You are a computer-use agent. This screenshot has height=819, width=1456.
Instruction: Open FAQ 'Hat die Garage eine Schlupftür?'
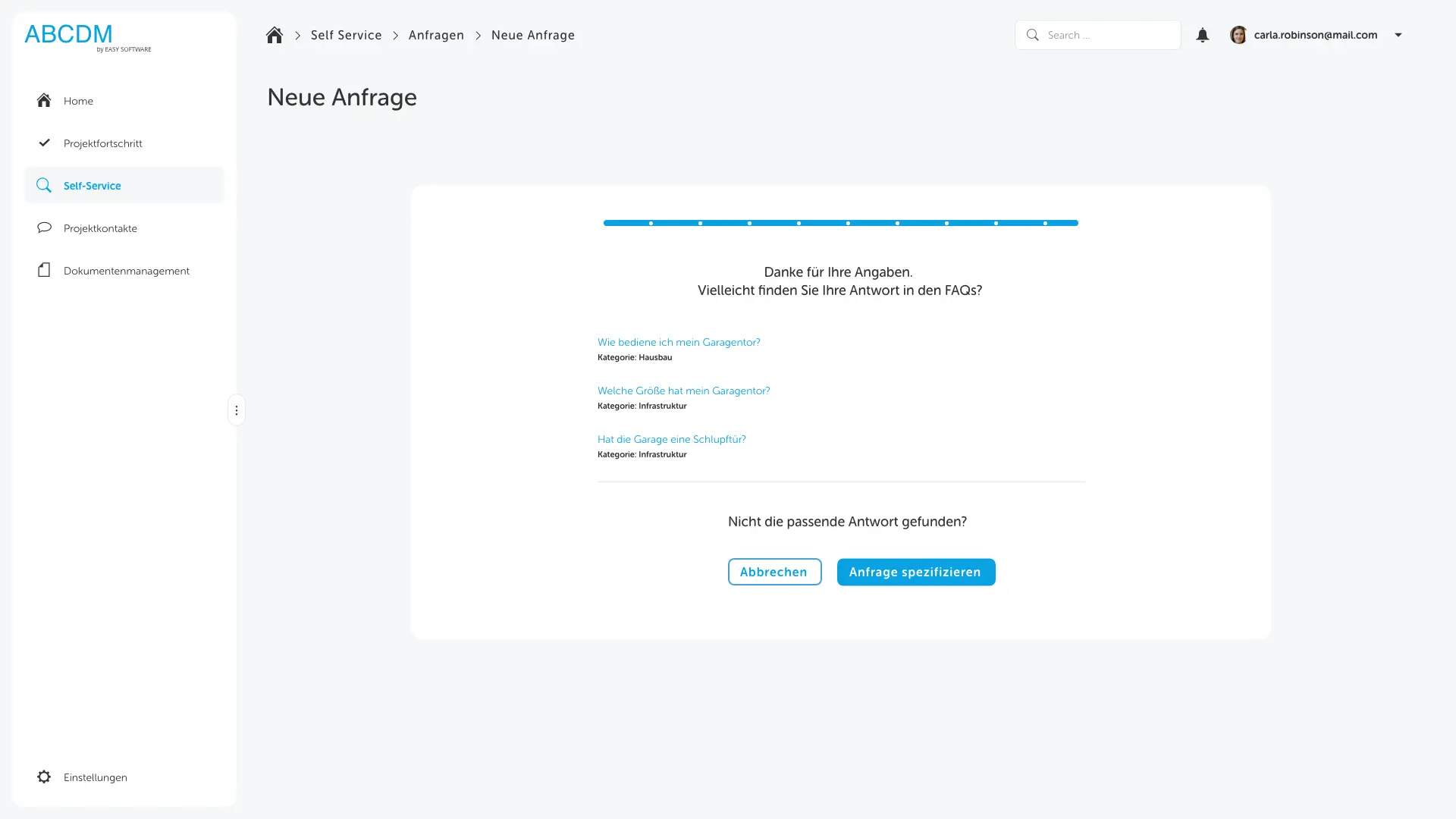pyautogui.click(x=671, y=439)
